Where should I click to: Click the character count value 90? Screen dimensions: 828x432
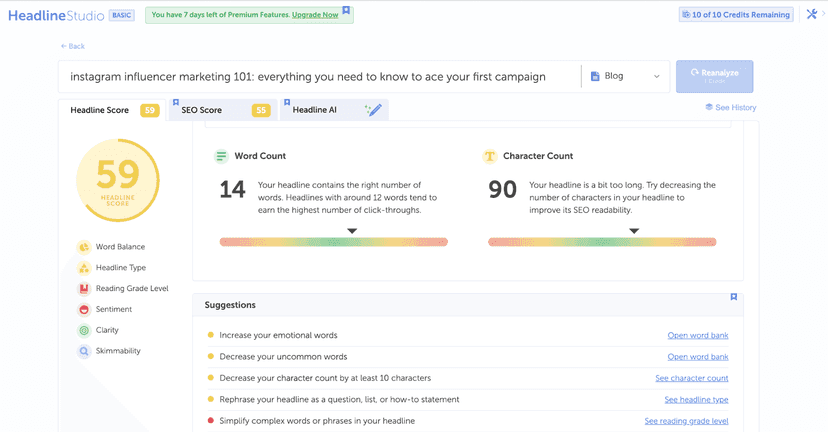pyautogui.click(x=503, y=190)
